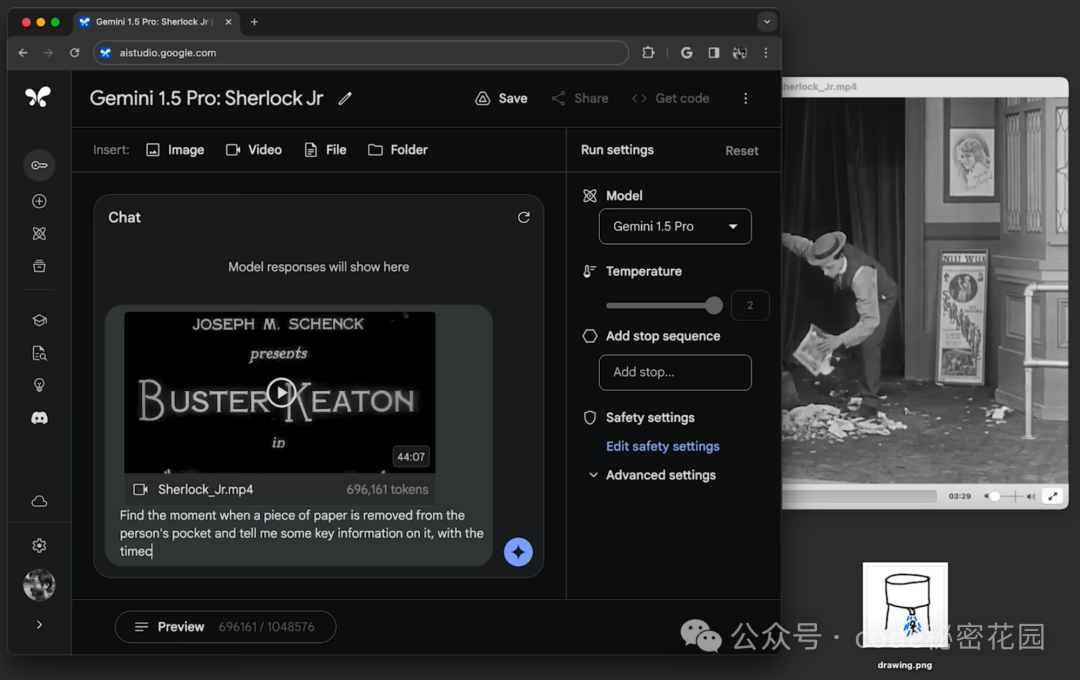Image resolution: width=1080 pixels, height=680 pixels.
Task: Reload the browser page
Action: 74,52
